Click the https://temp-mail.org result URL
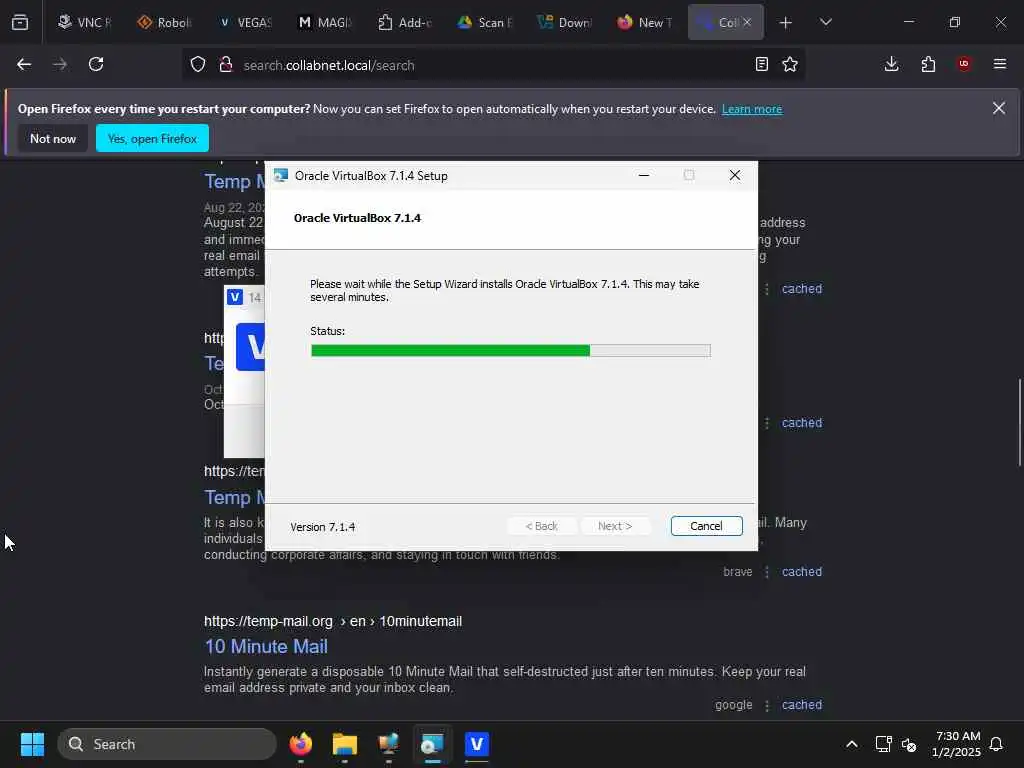 (333, 621)
